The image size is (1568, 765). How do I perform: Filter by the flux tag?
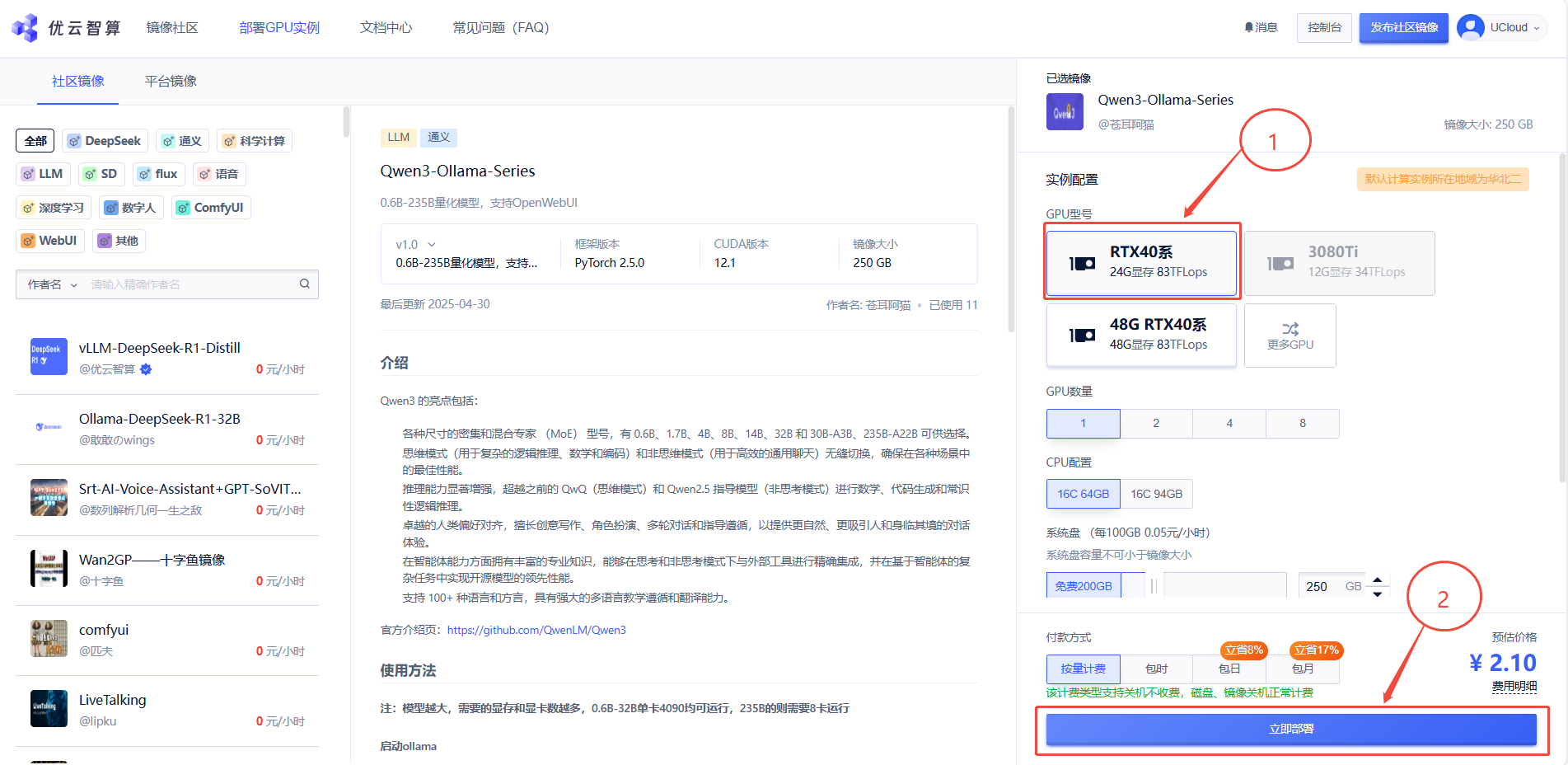point(158,174)
